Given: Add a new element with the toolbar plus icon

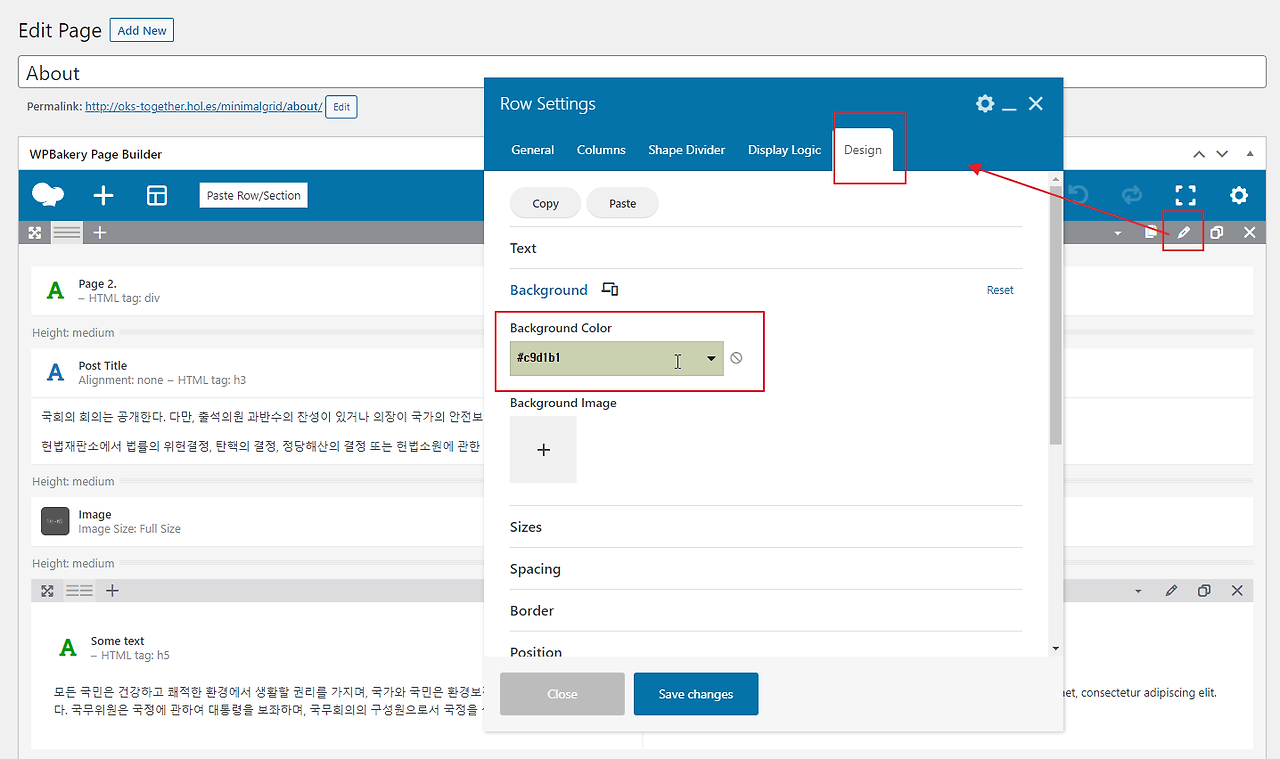Looking at the screenshot, I should tap(103, 196).
